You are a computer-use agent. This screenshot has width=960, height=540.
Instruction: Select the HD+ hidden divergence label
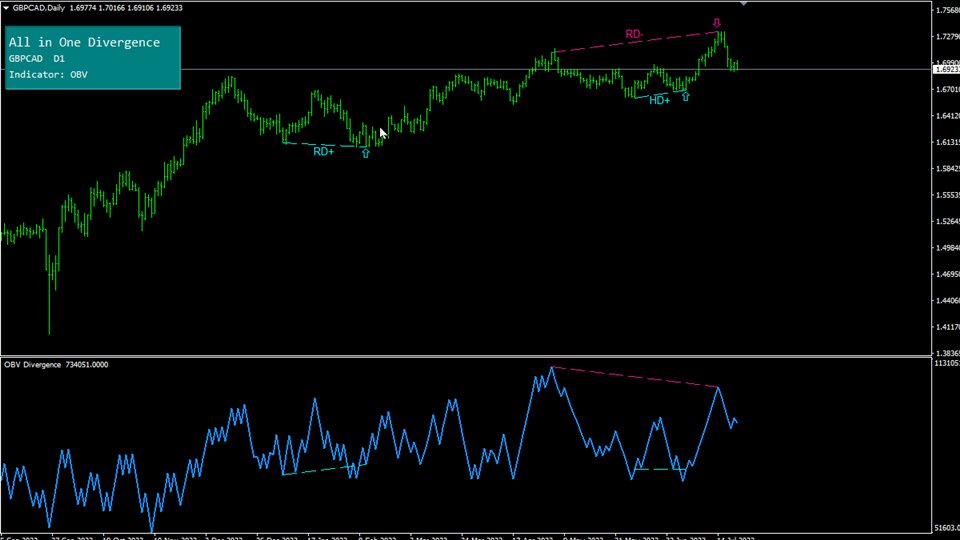(x=659, y=100)
